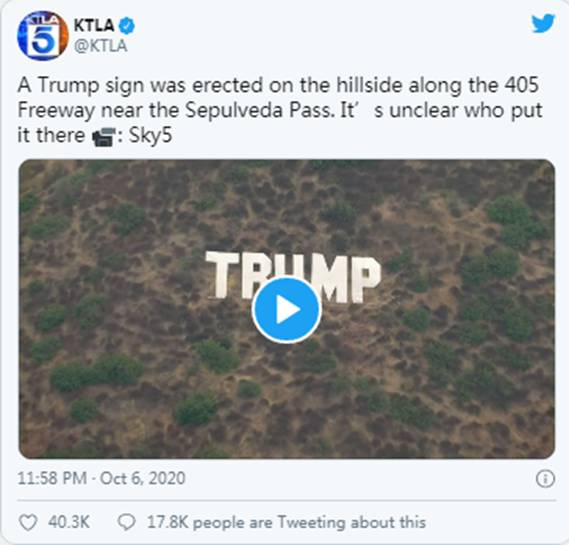The image size is (569, 545).
Task: Click the Twitter bird logo
Action: click(543, 24)
